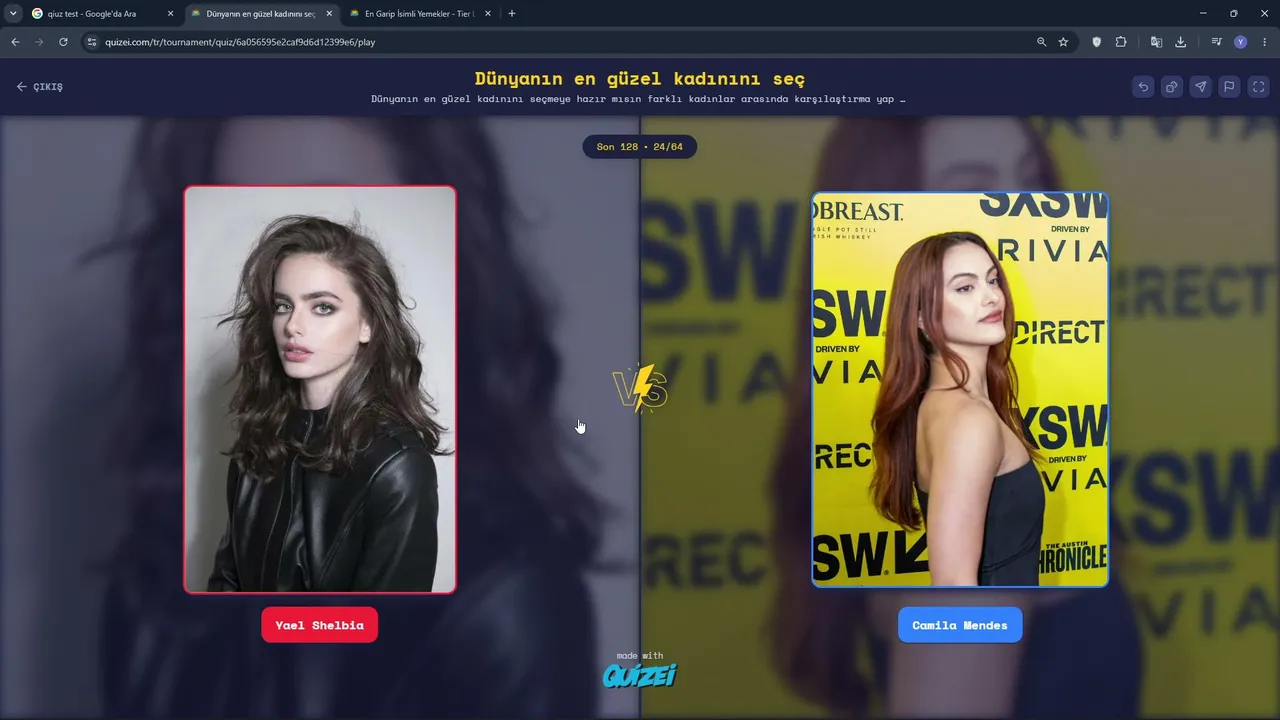The width and height of the screenshot is (1280, 720).
Task: Open the Chrome profile avatar "Y"
Action: click(1241, 42)
